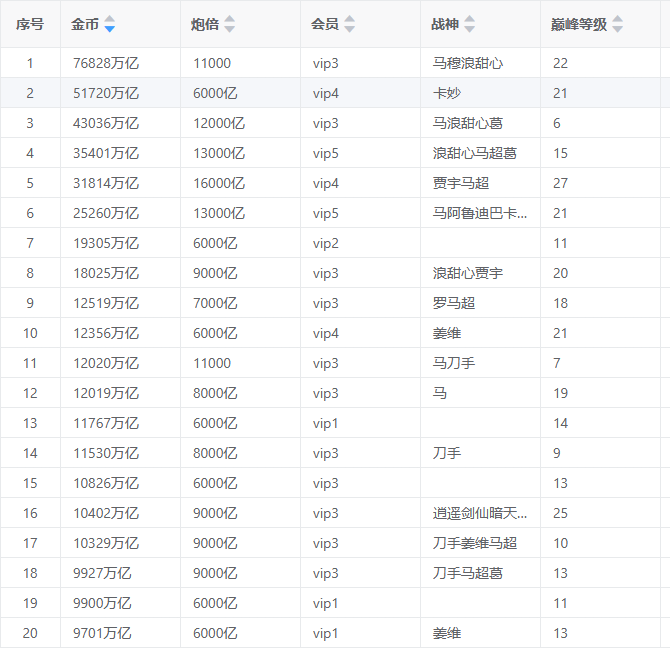670x658 pixels.
Task: Select the 马刀手 战神 cell
Action: click(454, 363)
